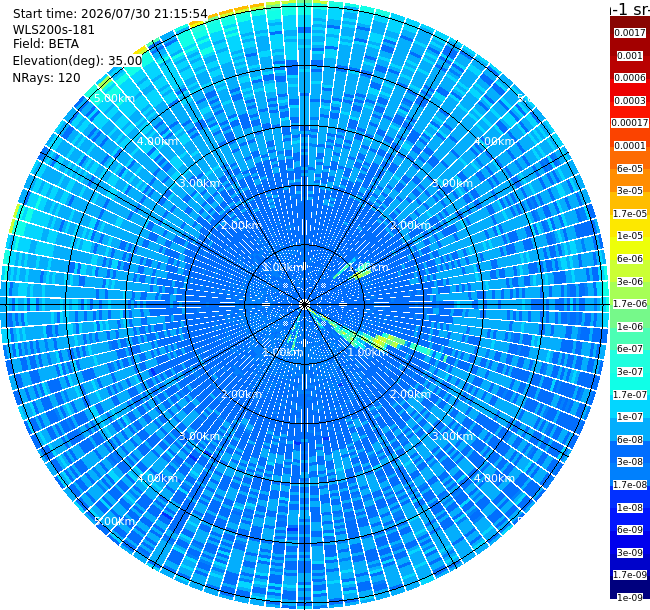Click the upper-right 4.00km range label
Image resolution: width=650 pixels, height=610 pixels.
(494, 141)
